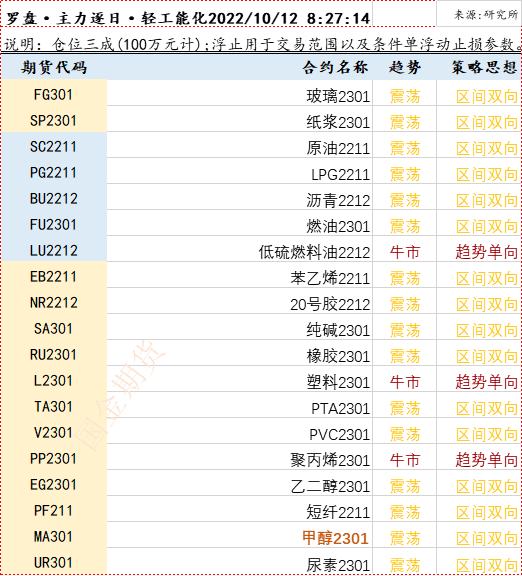Click contract name 沥青2212
The image size is (522, 576).
point(338,201)
